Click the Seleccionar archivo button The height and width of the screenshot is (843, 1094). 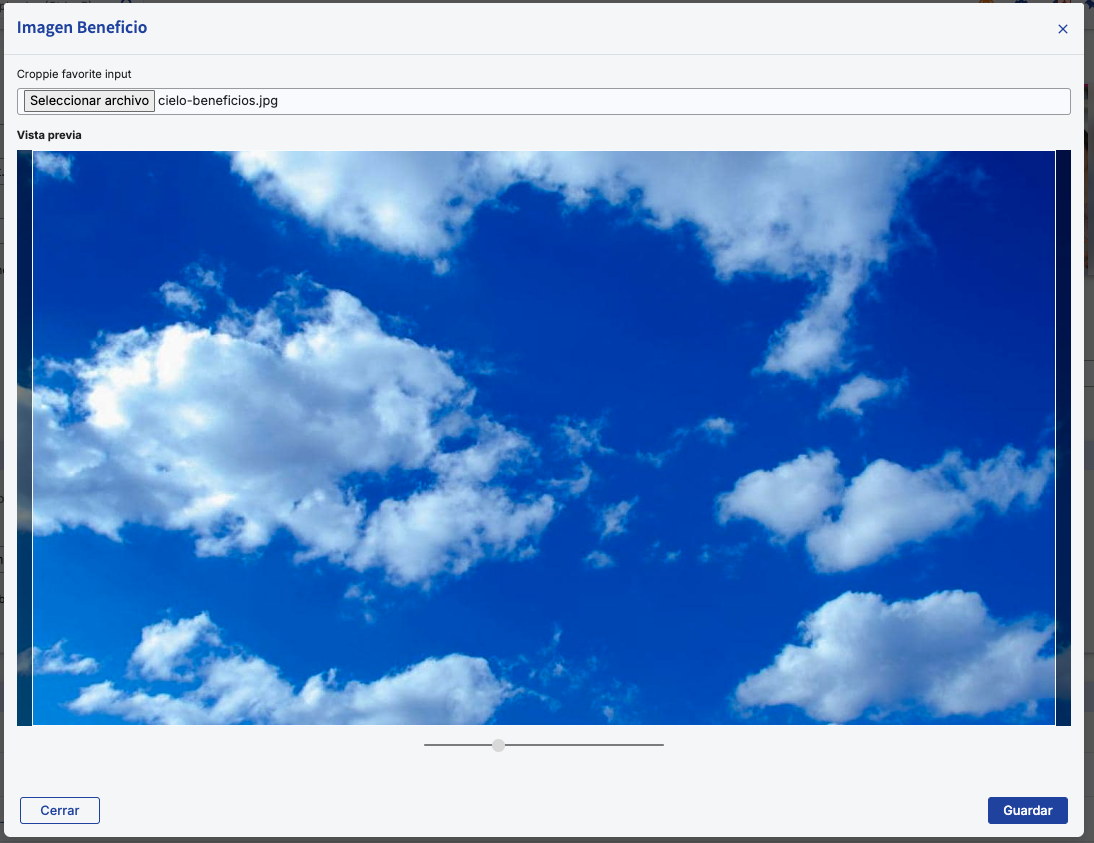point(89,100)
